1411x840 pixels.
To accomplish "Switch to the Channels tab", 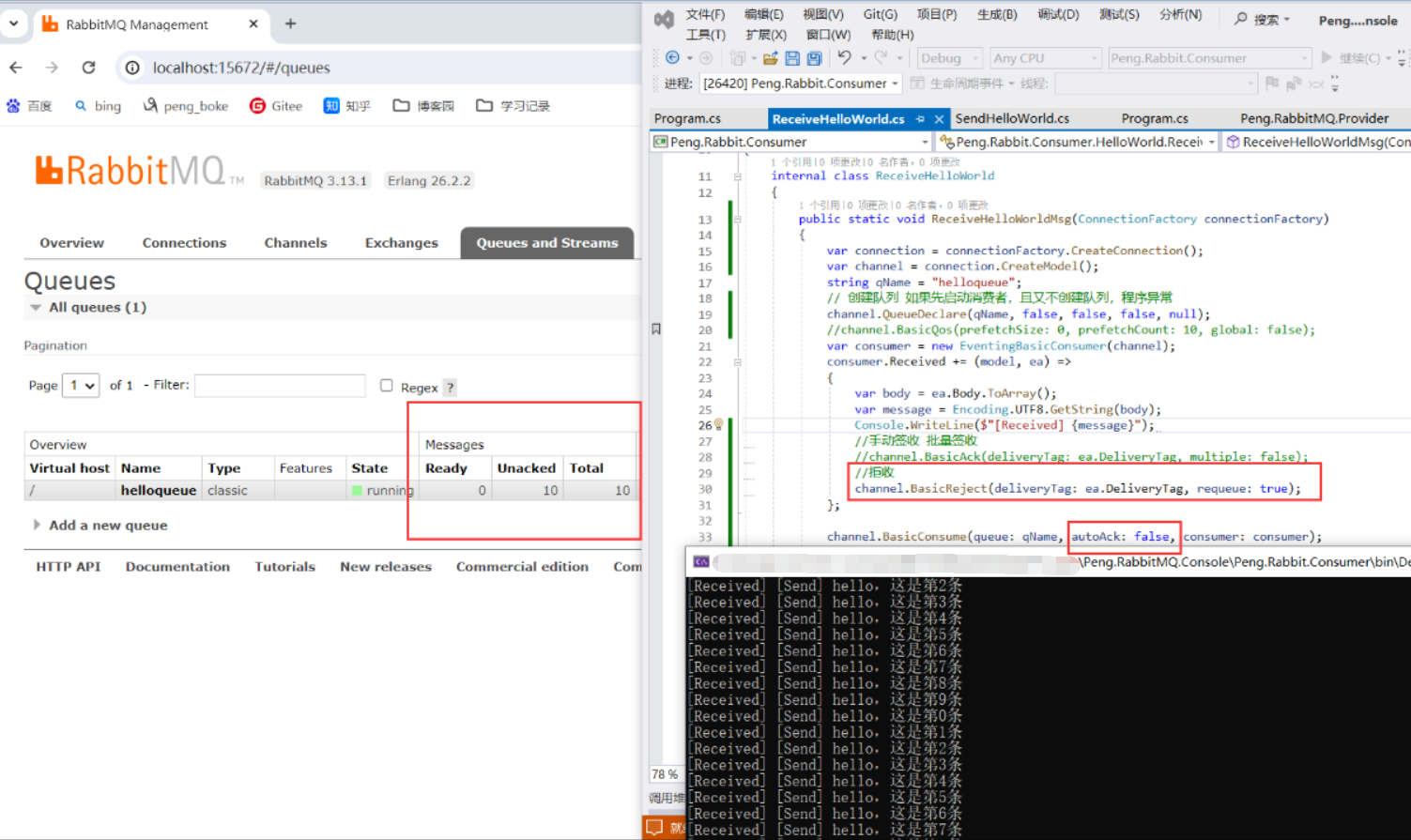I will [x=296, y=242].
